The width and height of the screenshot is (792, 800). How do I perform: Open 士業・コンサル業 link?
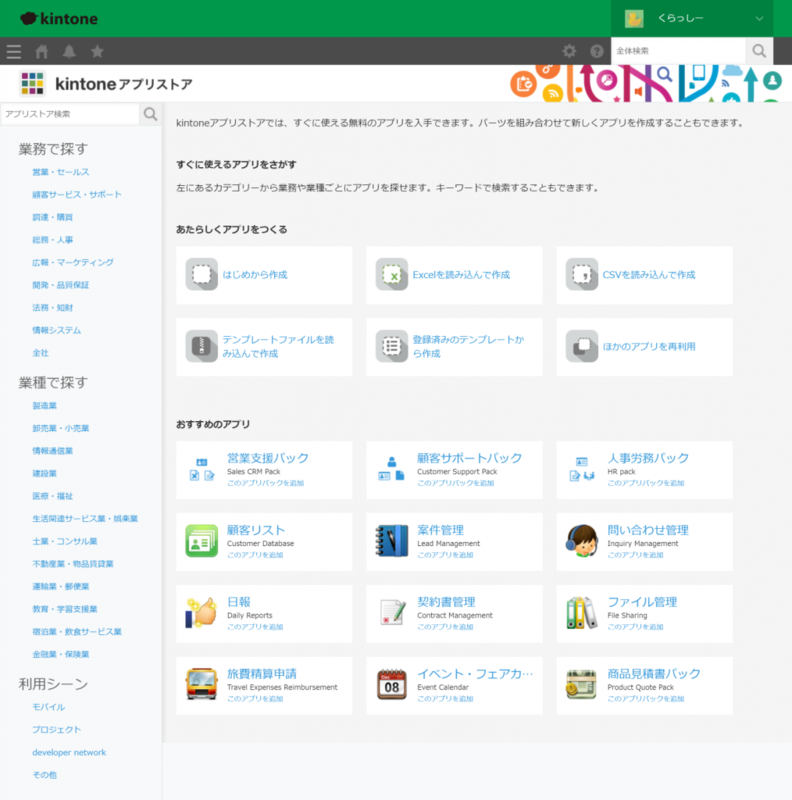pyautogui.click(x=65, y=541)
